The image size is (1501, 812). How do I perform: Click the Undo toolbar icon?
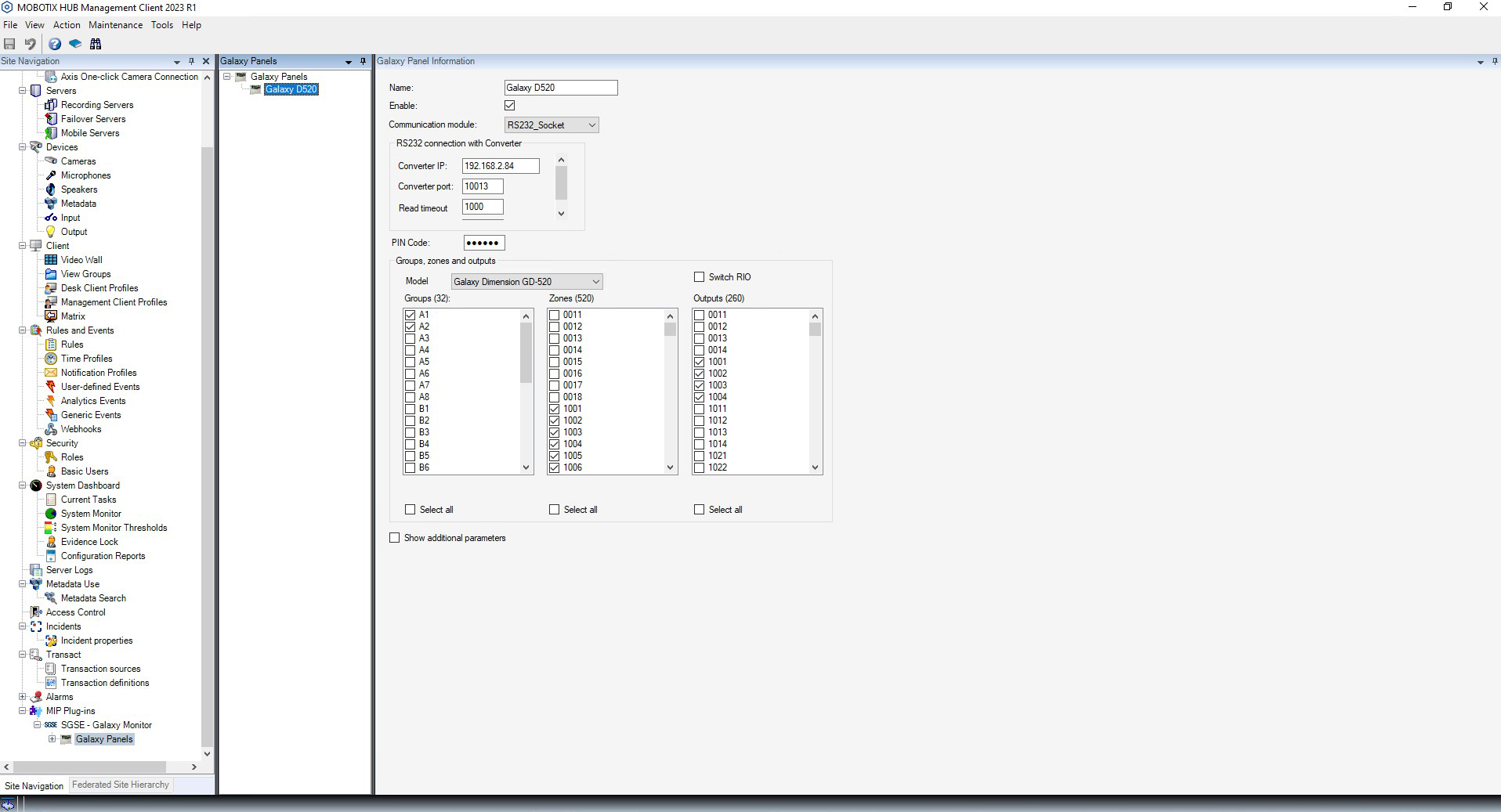[x=30, y=44]
